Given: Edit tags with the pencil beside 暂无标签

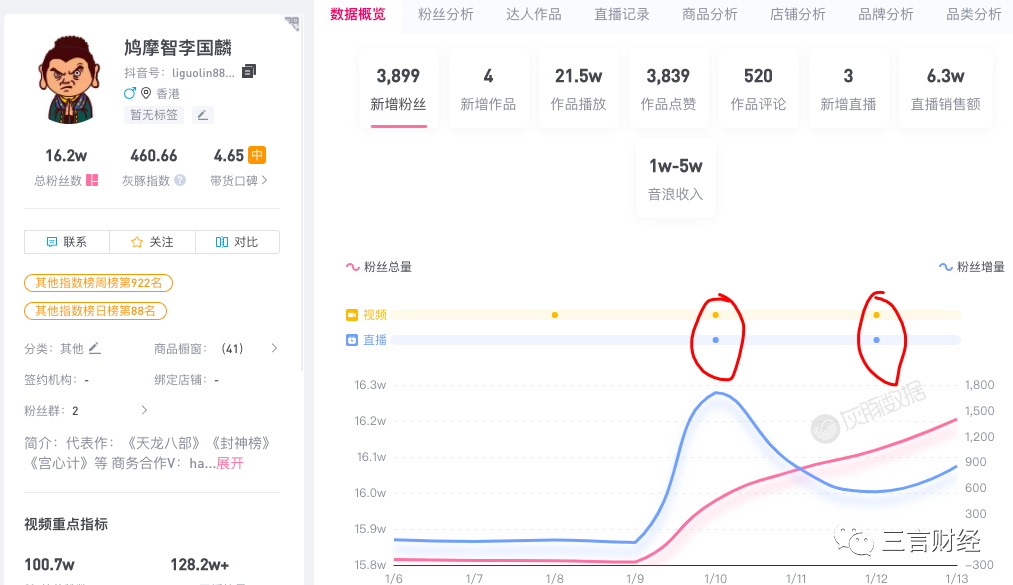Looking at the screenshot, I should pos(203,115).
